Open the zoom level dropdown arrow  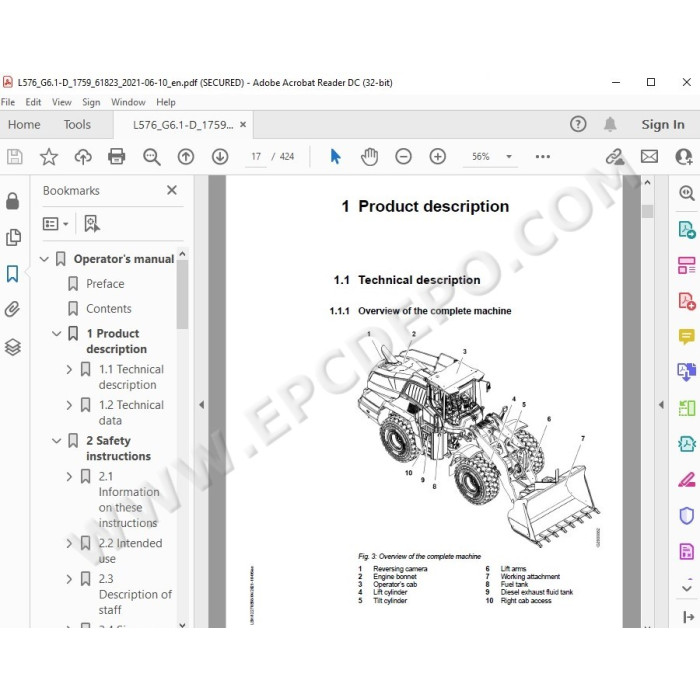(508, 157)
